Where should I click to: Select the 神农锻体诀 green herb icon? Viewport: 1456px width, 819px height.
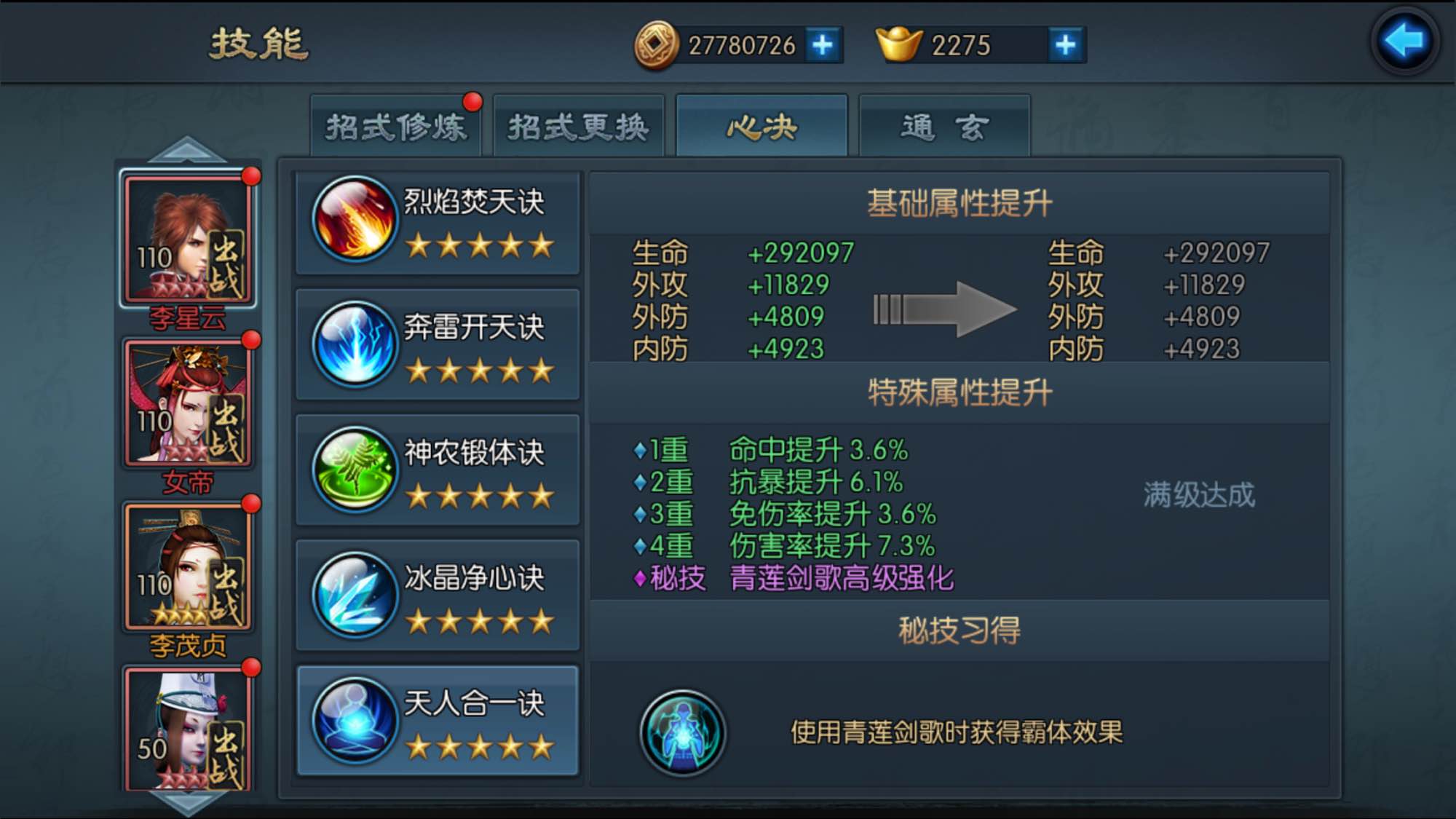click(355, 469)
